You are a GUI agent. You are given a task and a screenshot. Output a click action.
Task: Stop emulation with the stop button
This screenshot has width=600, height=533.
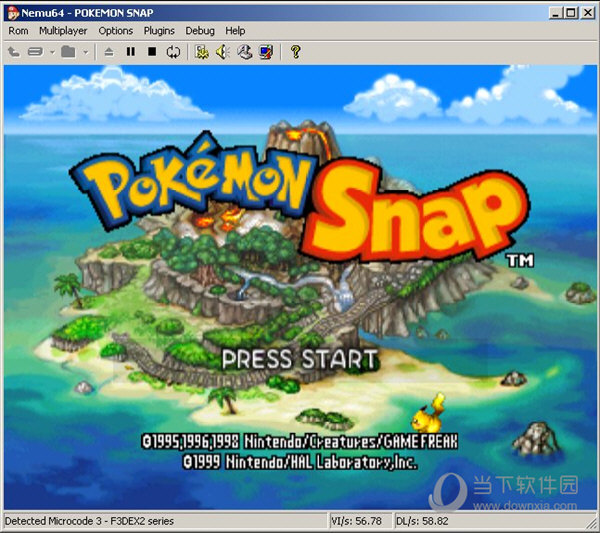[152, 52]
